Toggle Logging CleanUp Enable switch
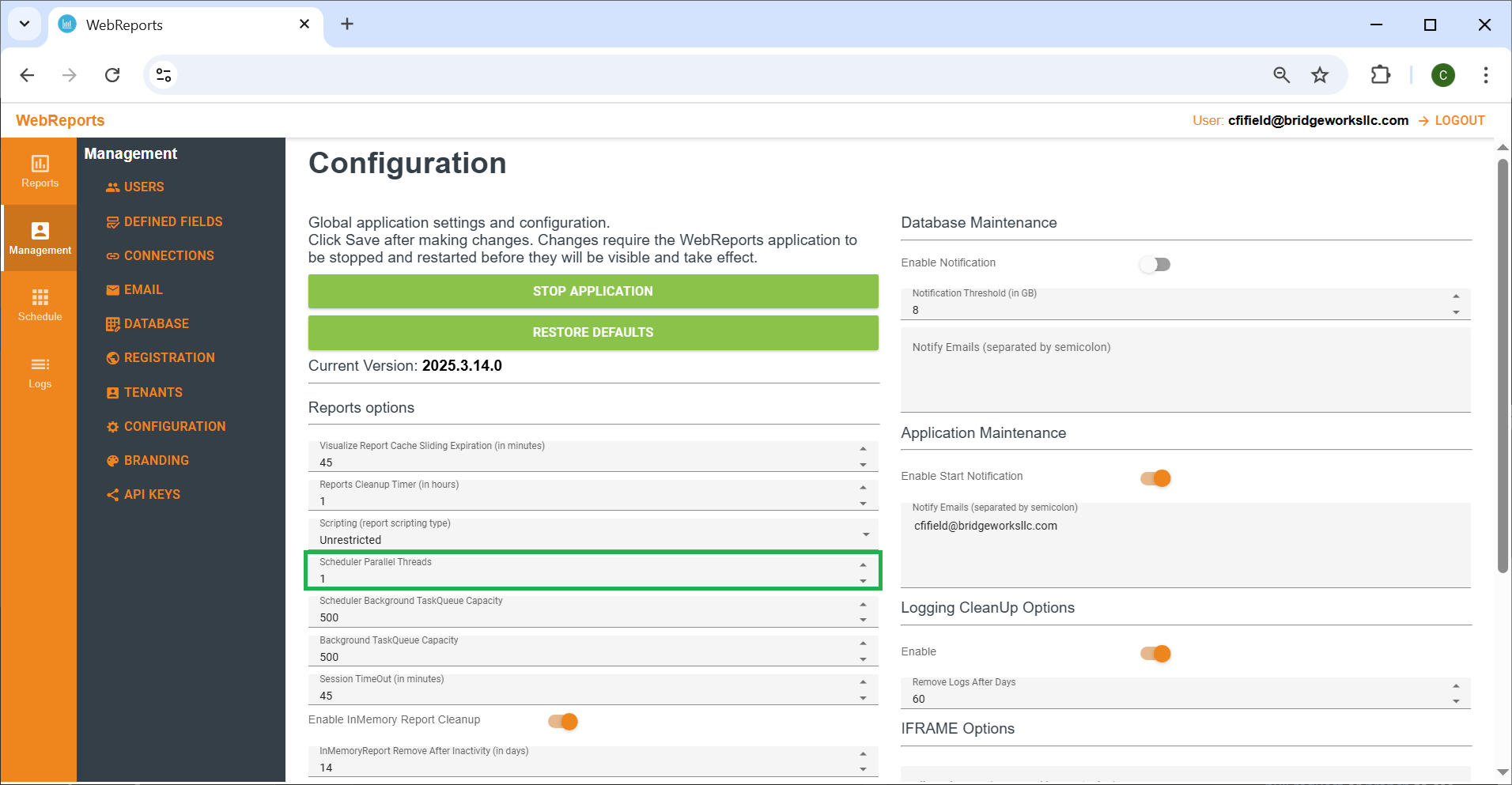1512x785 pixels. [1155, 654]
